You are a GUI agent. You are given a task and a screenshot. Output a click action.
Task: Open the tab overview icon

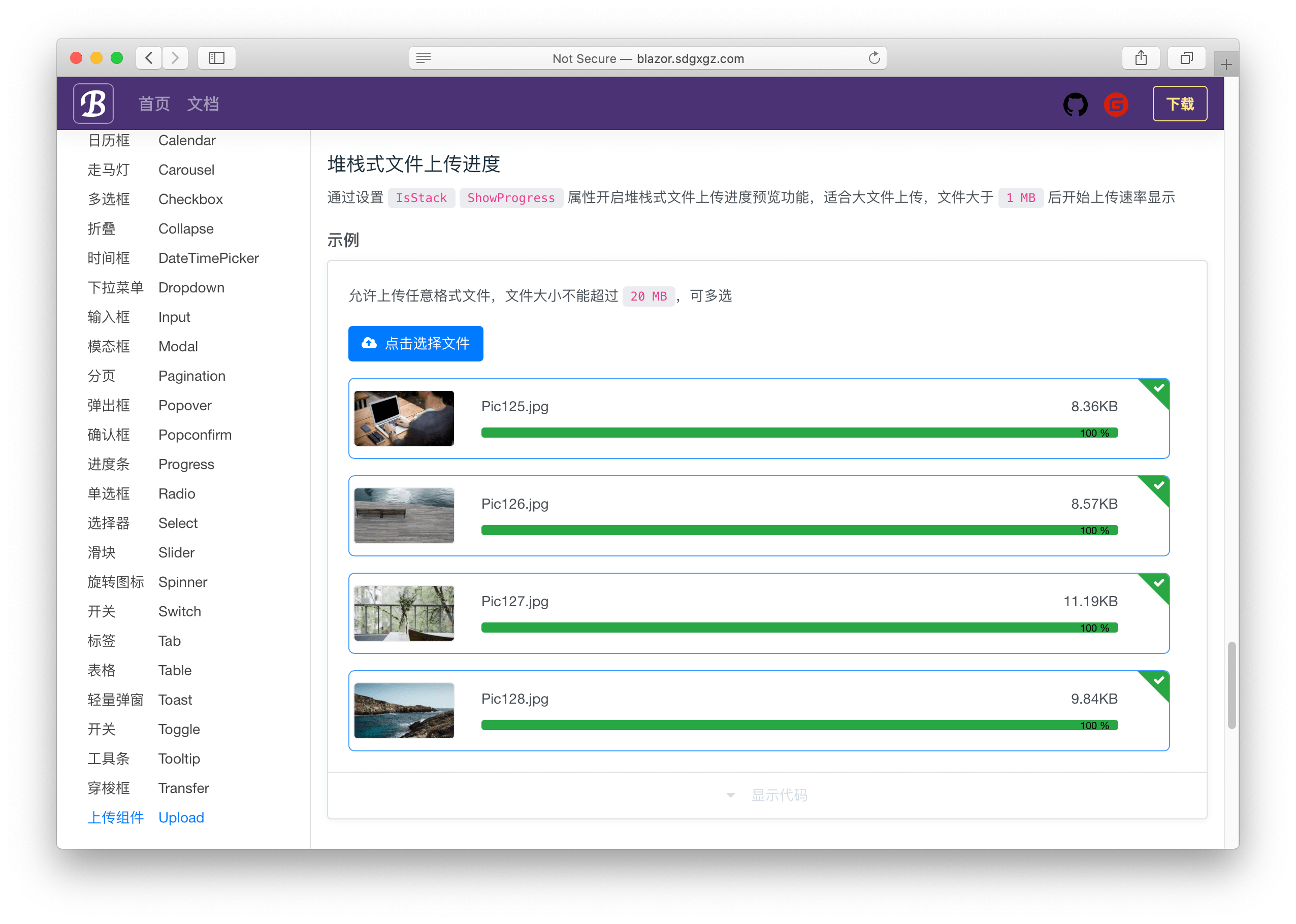1186,58
